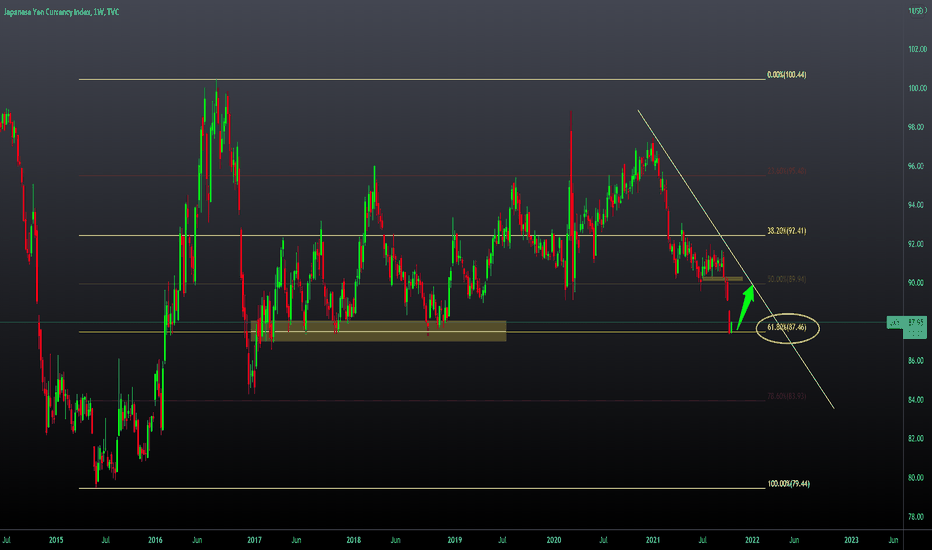Click the 94.00 price axis label
932x550 pixels.
917,205
